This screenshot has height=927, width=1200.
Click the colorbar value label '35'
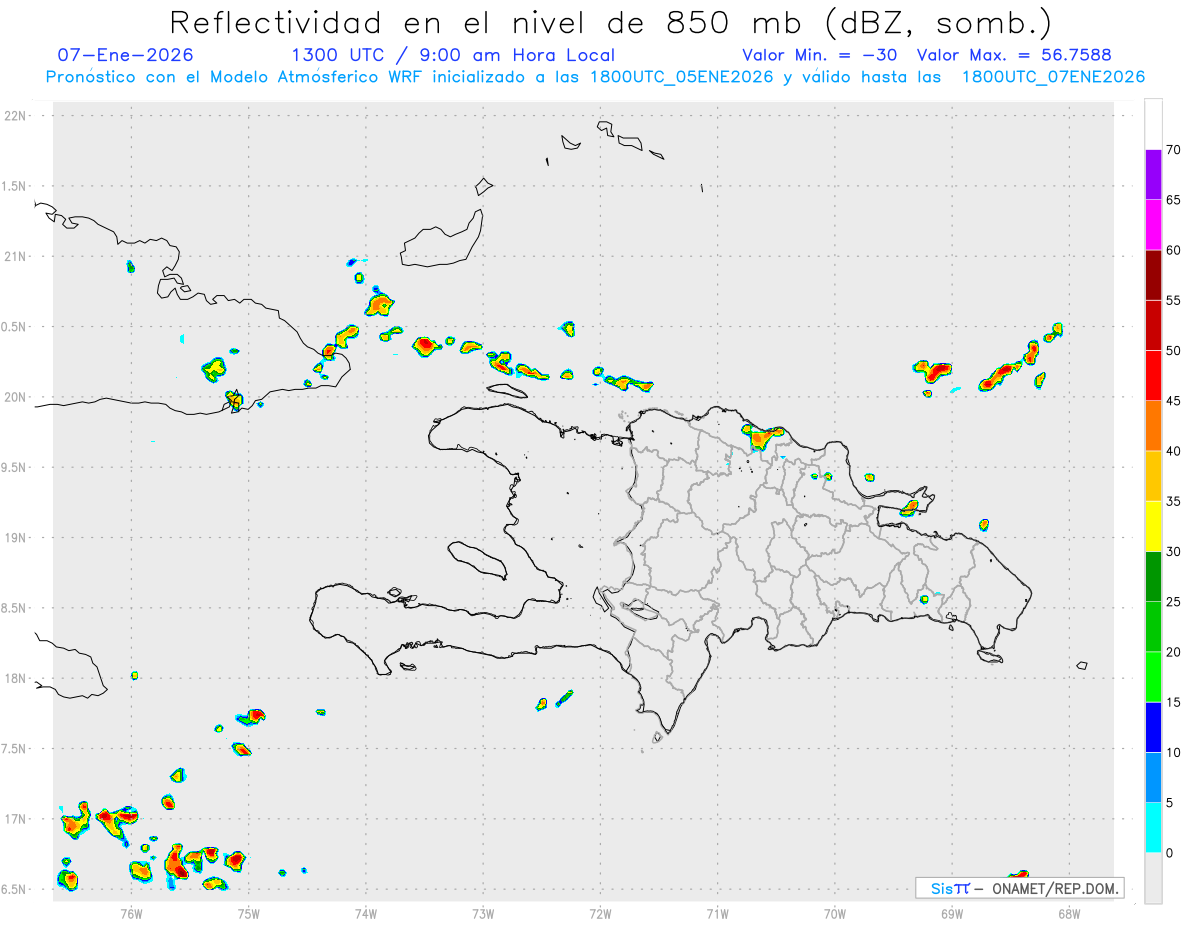(1175, 501)
